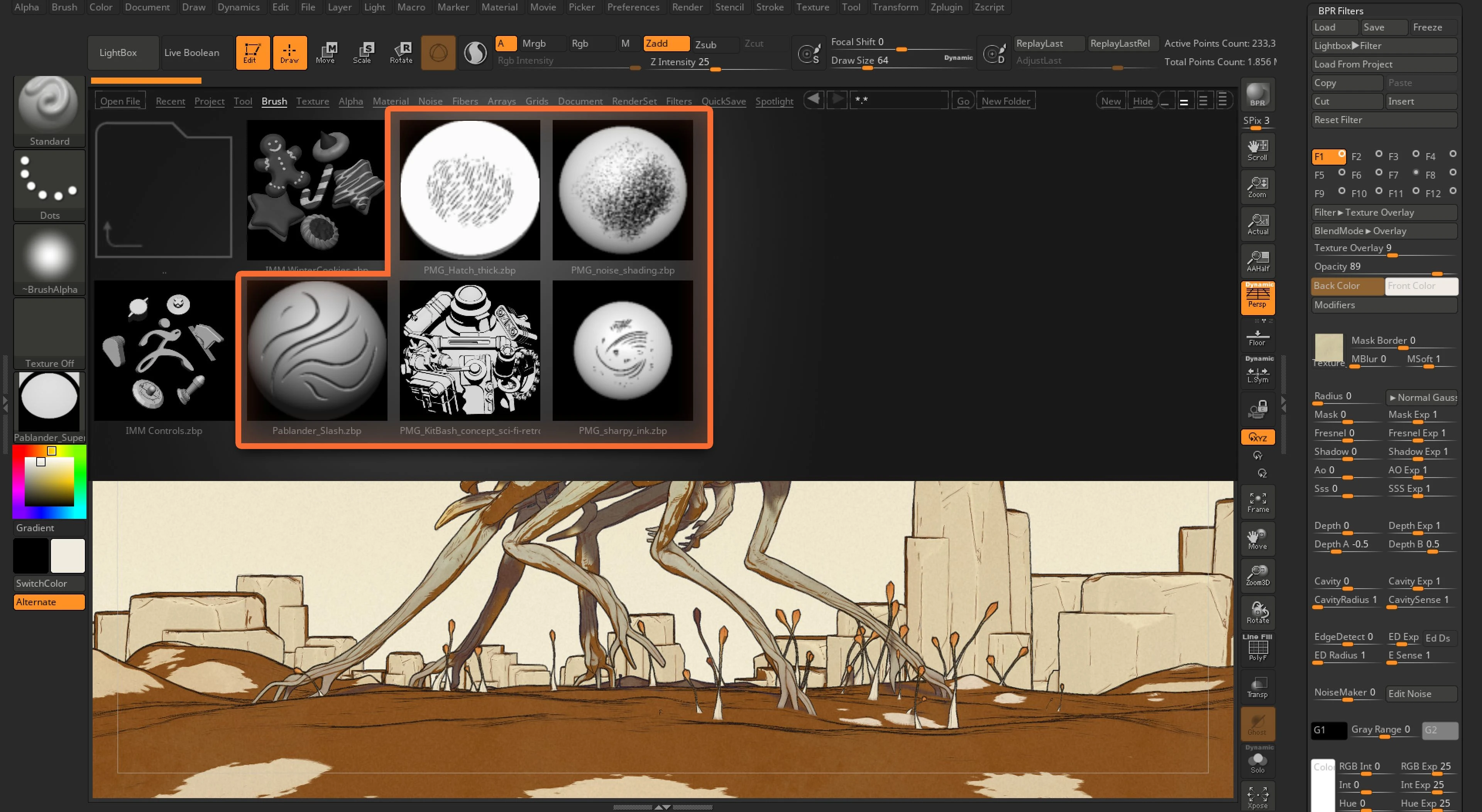Screen dimensions: 1482x812
Task: Click the yin-yang gizmo icon
Action: [475, 53]
